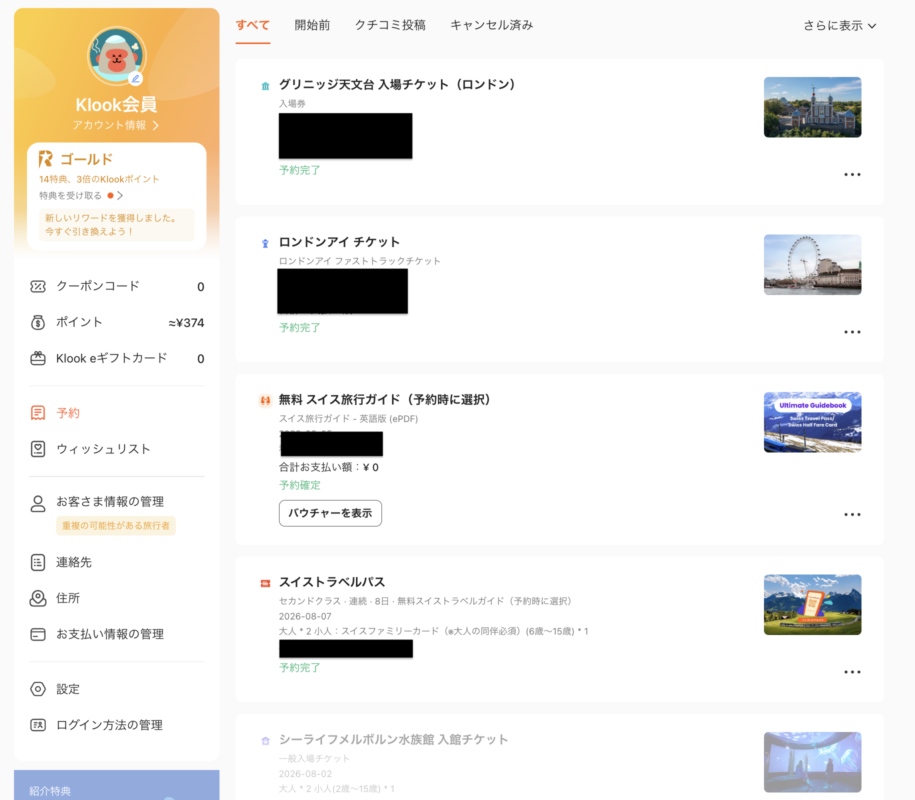This screenshot has height=800, width=915.
Task: Click the 予約 bookings icon in sidebar
Action: point(38,413)
